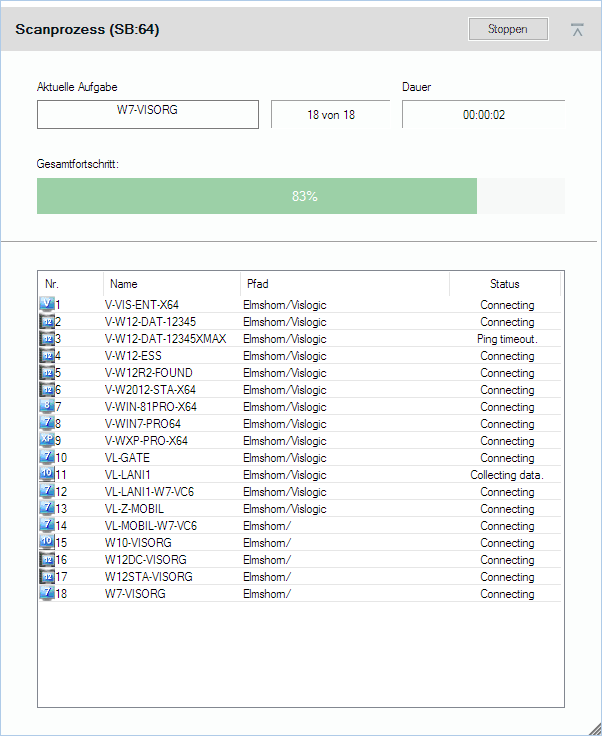
Task: Click the icon for VL-Z-MOBIL
Action: 47,508
